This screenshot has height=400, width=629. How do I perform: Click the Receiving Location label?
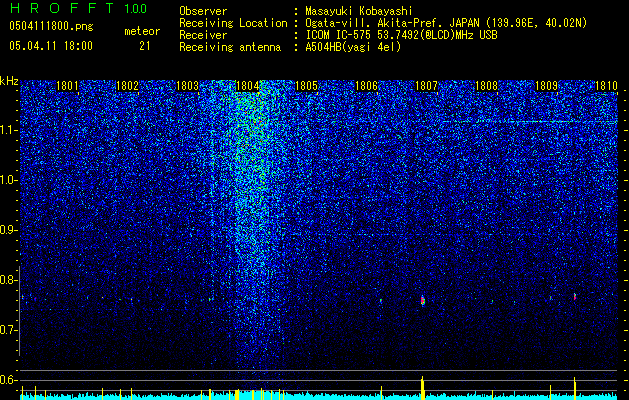click(233, 23)
